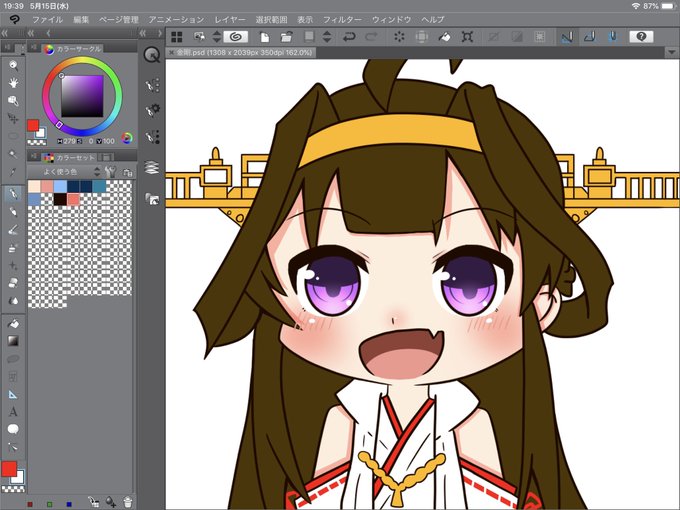Select the active Pen tool

pos(13,193)
